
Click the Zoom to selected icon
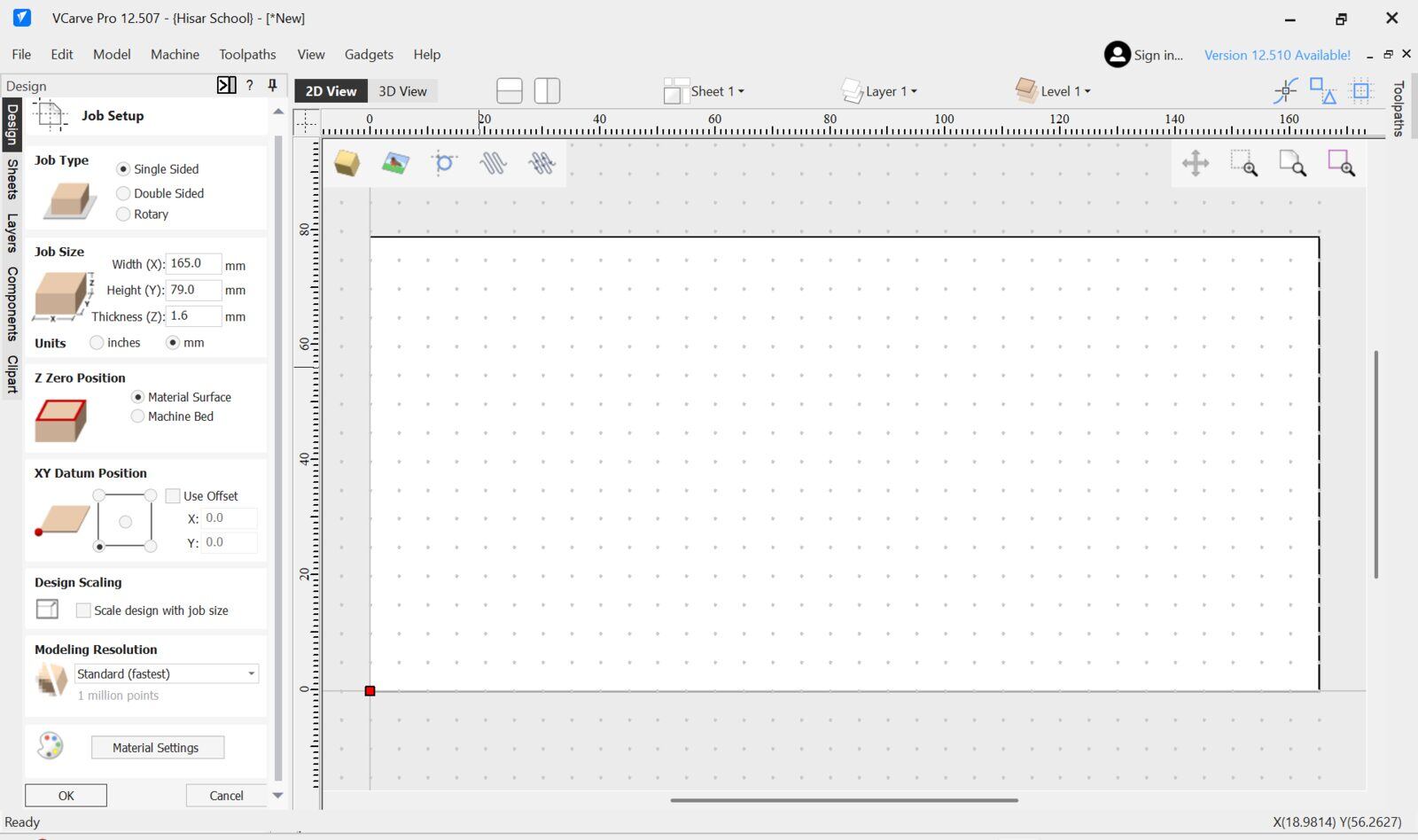1341,163
